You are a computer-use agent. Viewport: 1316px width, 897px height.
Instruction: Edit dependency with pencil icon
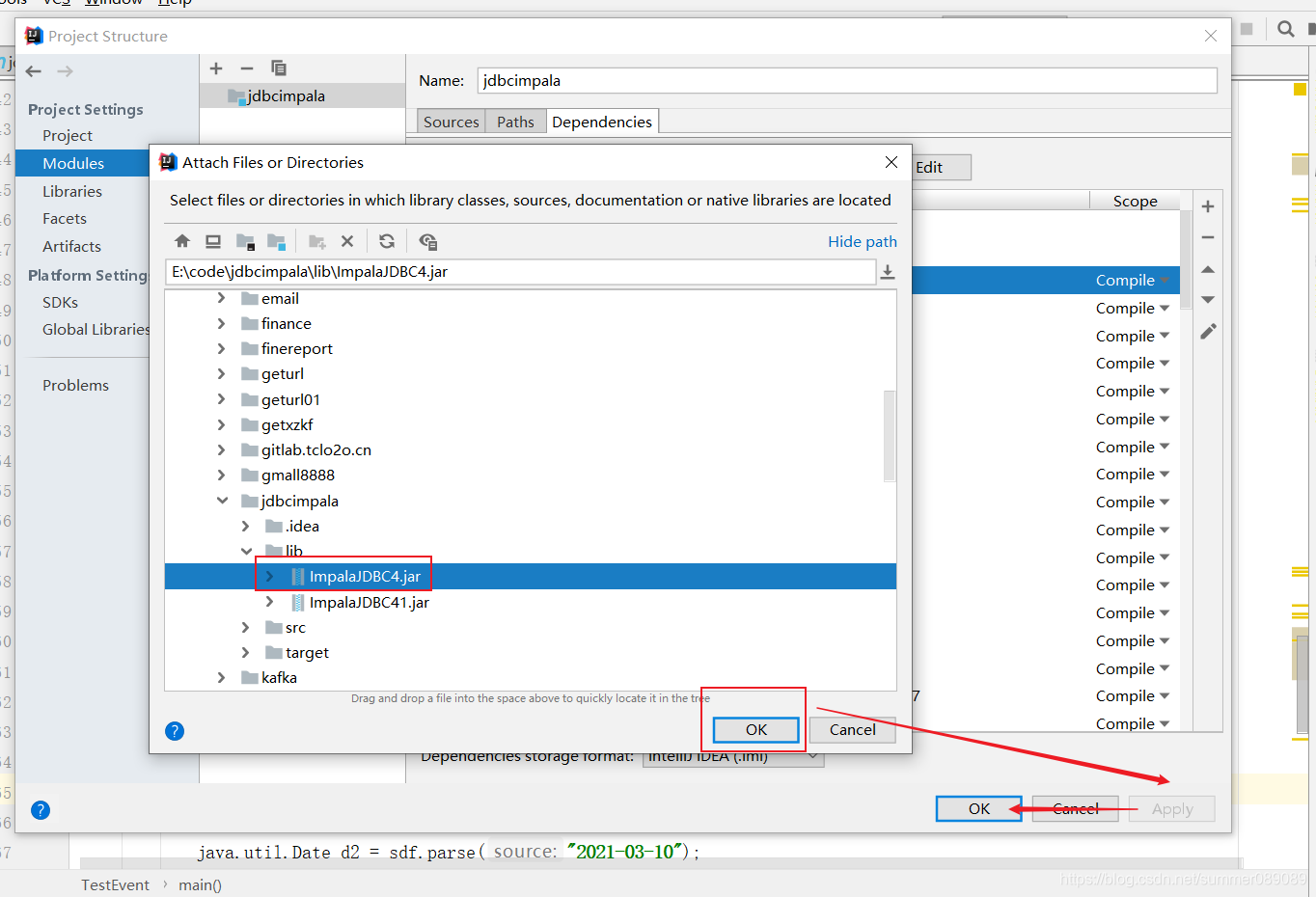1208,332
